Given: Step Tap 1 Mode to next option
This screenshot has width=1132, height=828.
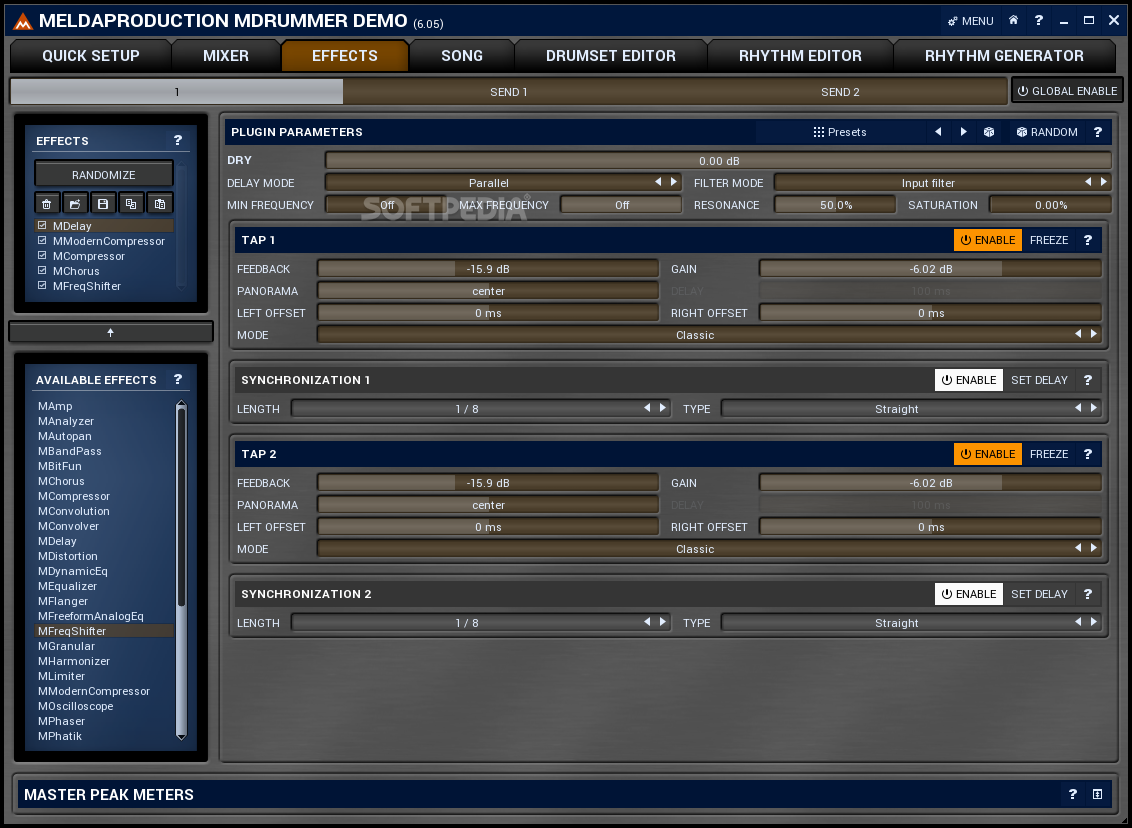Looking at the screenshot, I should click(x=1094, y=334).
